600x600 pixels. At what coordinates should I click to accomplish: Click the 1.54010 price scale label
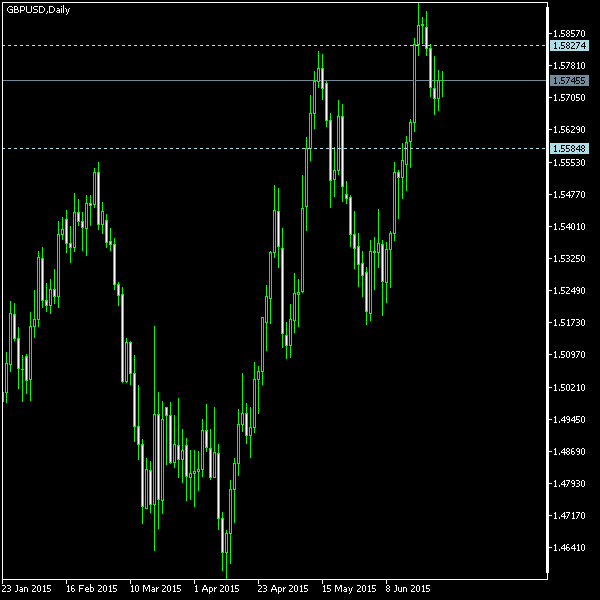(569, 227)
